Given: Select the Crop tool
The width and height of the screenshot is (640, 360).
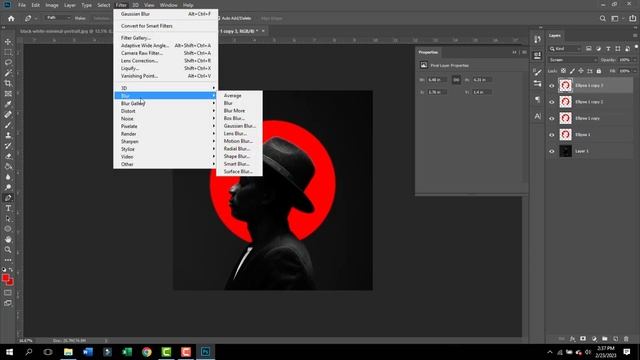Looking at the screenshot, I should pyautogui.click(x=8, y=83).
